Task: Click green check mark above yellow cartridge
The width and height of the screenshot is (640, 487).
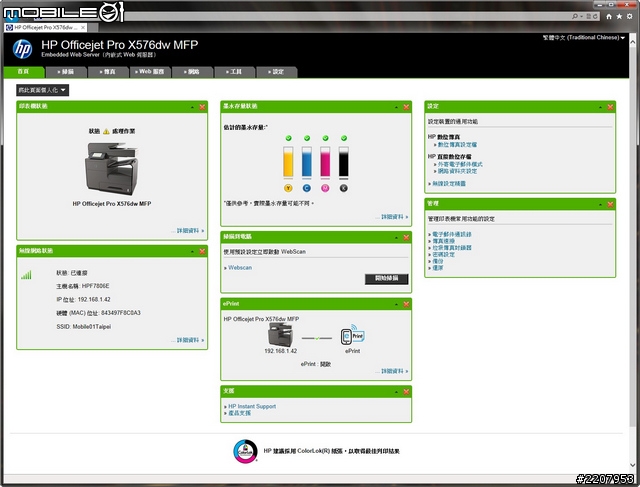Action: click(289, 138)
